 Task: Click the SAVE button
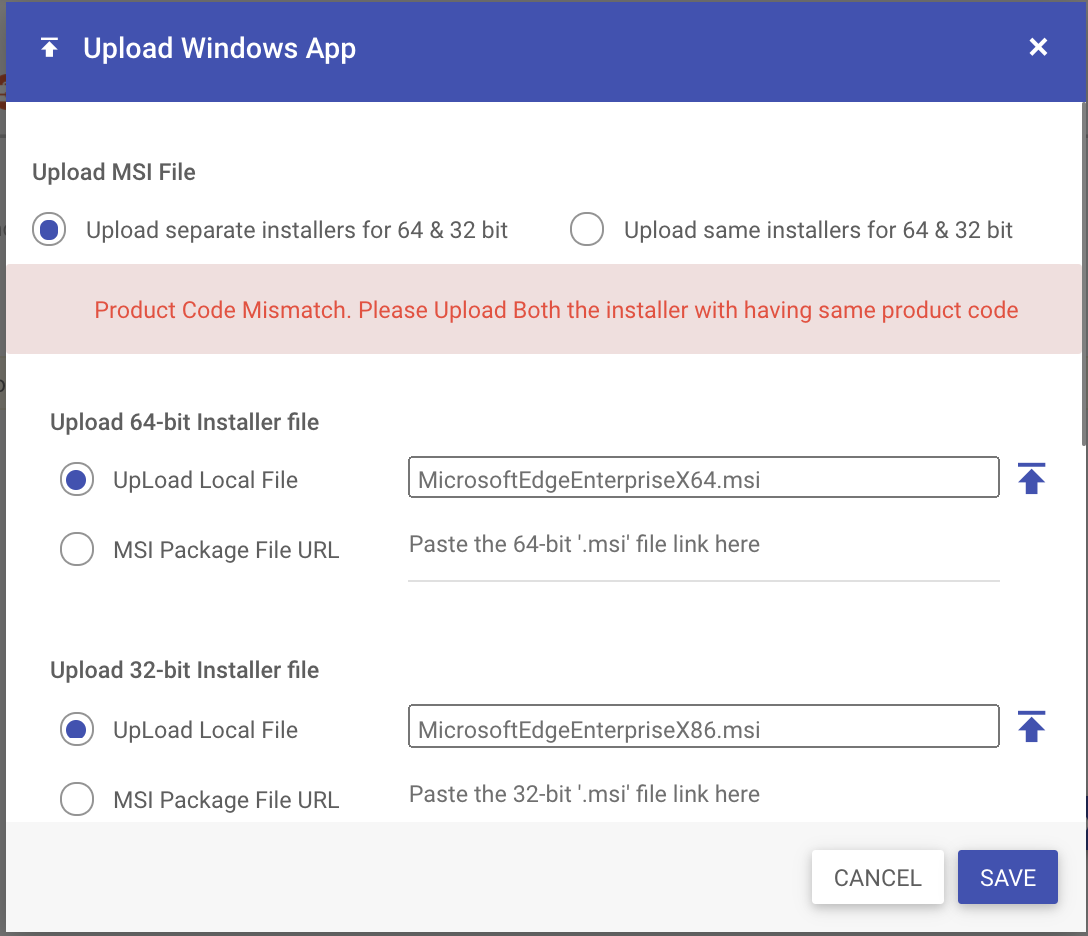click(1008, 877)
